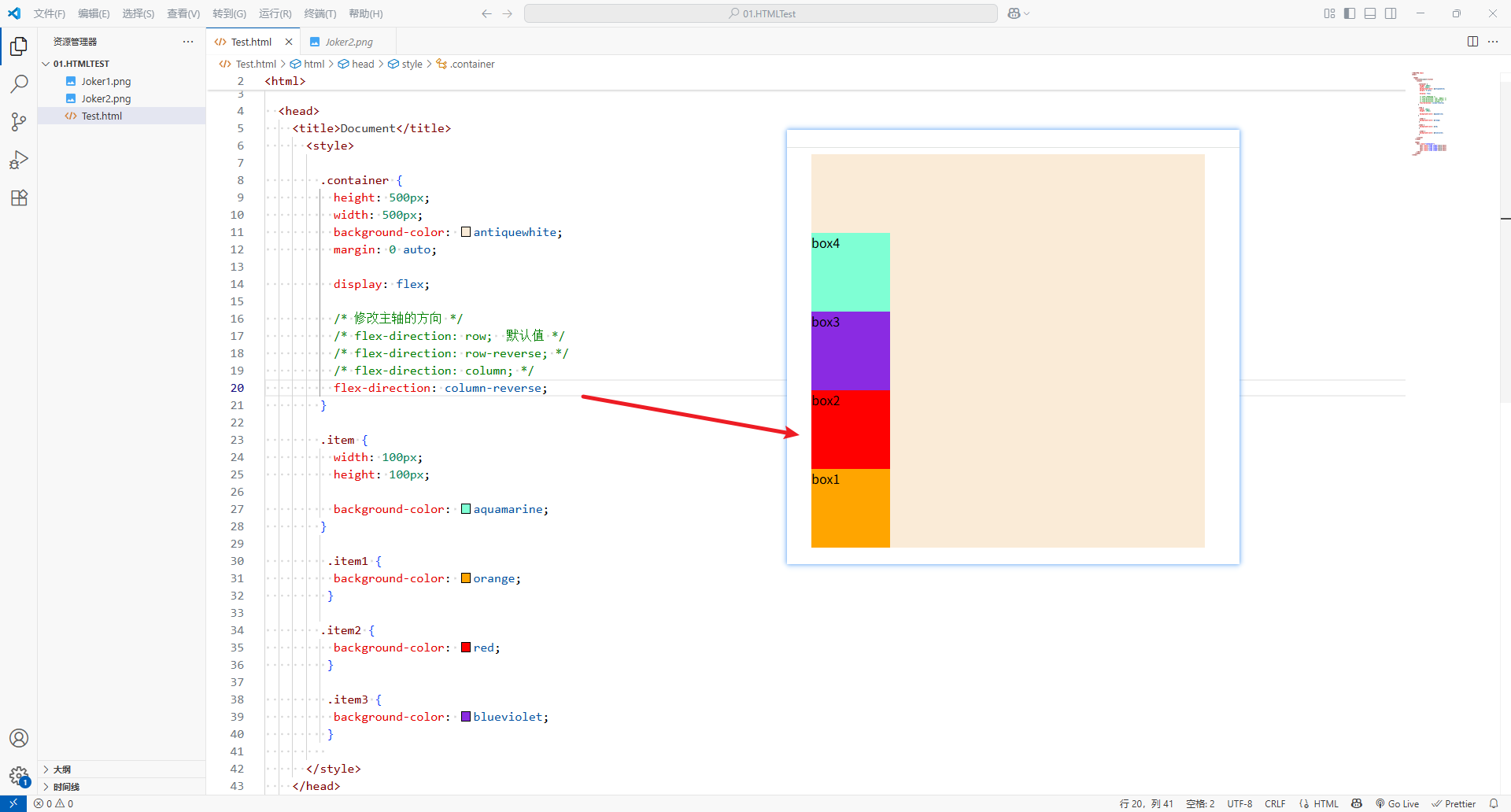Go forward using the navigation arrow

coord(508,13)
